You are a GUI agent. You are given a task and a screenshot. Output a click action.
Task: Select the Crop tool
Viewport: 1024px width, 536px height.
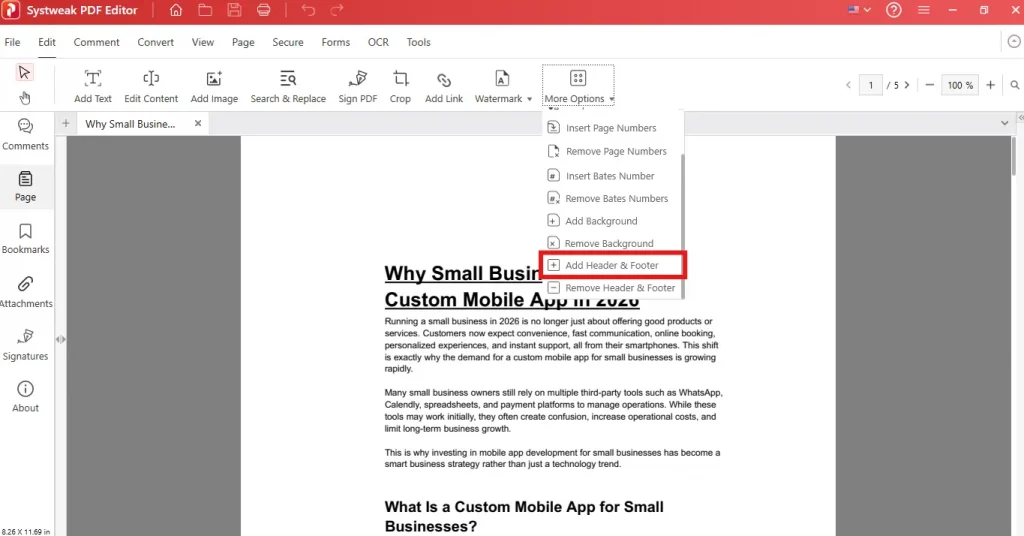[x=400, y=86]
